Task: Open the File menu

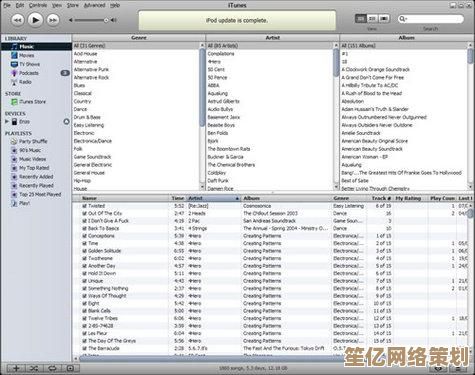Action: [7, 5]
